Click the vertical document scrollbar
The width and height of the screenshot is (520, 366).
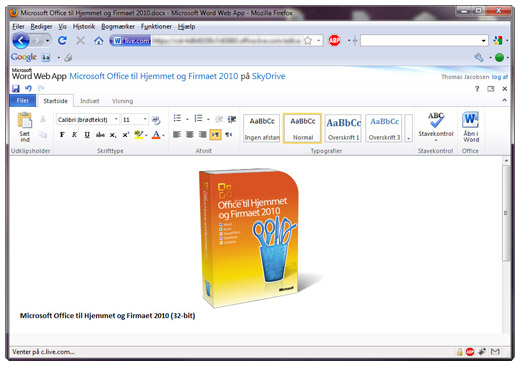(x=506, y=212)
